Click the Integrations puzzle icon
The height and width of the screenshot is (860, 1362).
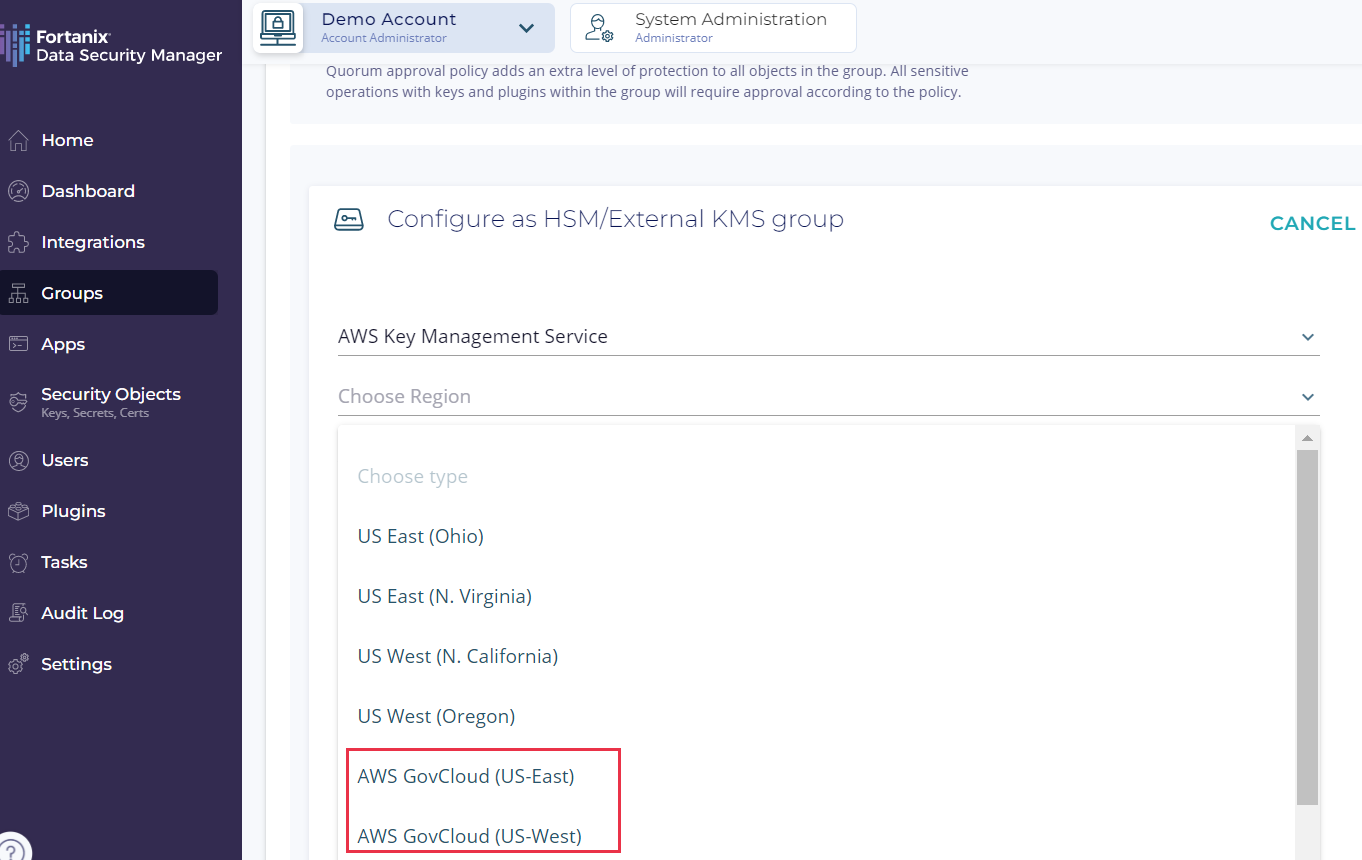click(x=18, y=243)
